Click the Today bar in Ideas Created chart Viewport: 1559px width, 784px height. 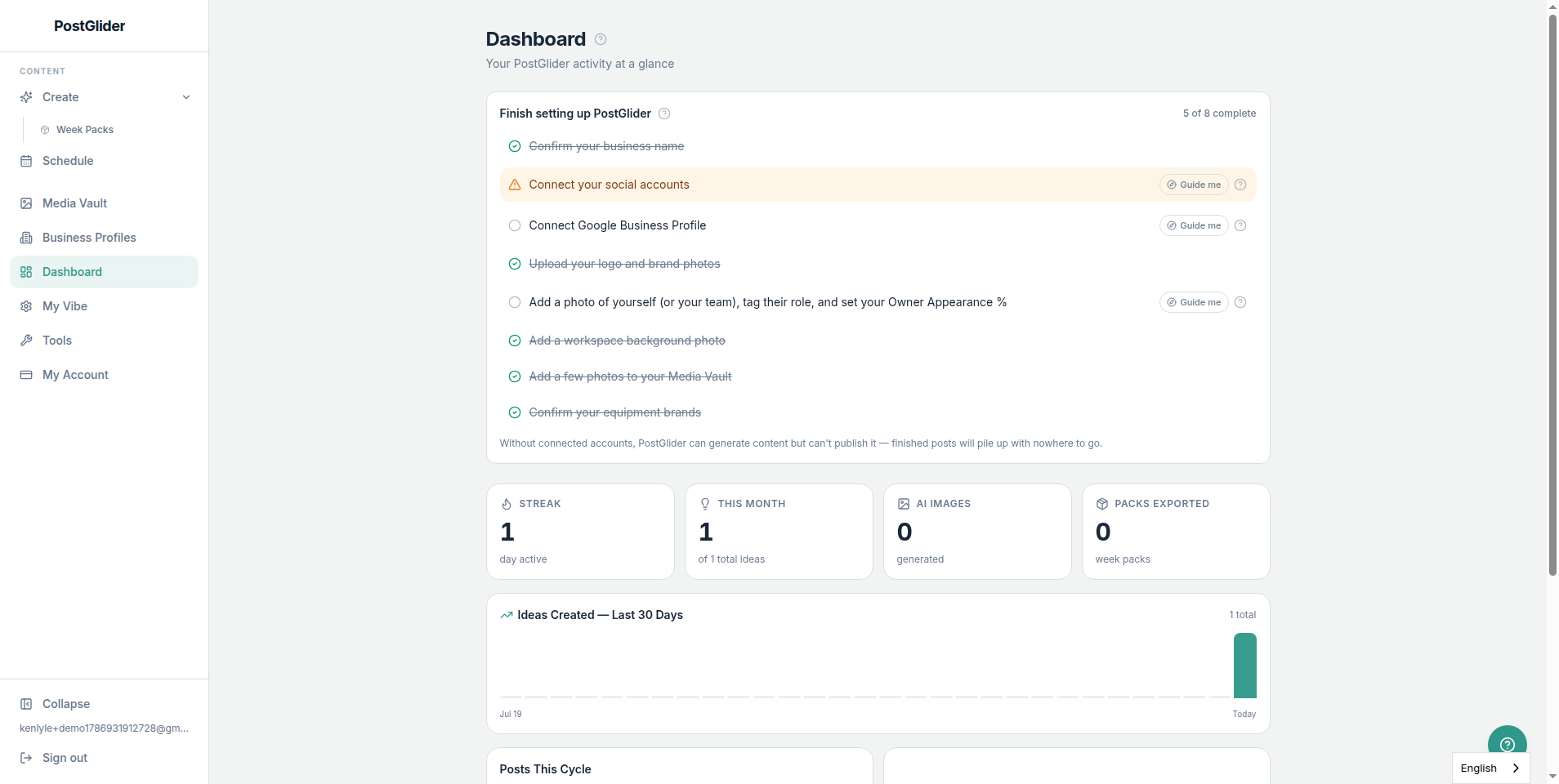point(1244,666)
